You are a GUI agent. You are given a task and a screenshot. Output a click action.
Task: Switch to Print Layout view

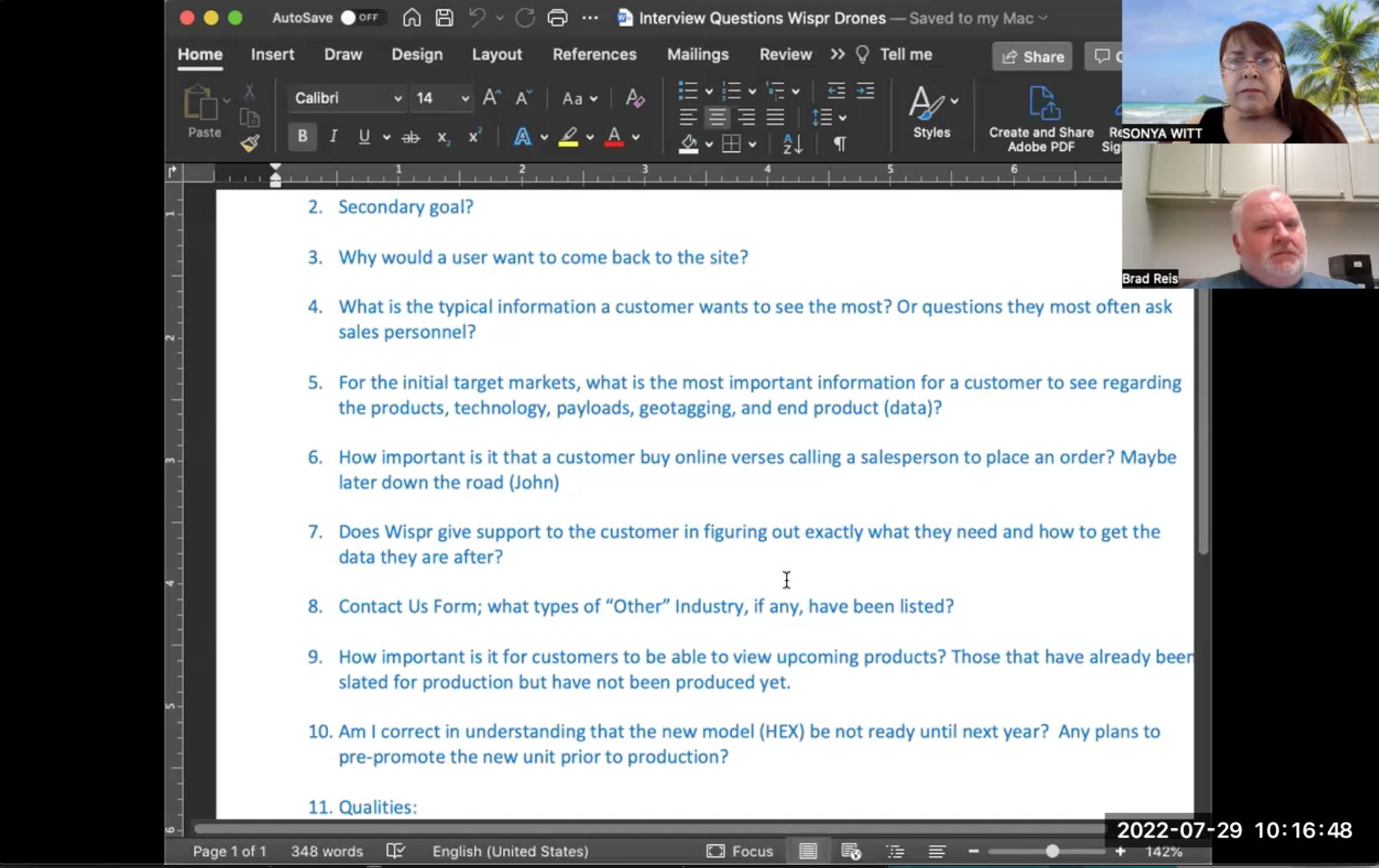[x=808, y=851]
